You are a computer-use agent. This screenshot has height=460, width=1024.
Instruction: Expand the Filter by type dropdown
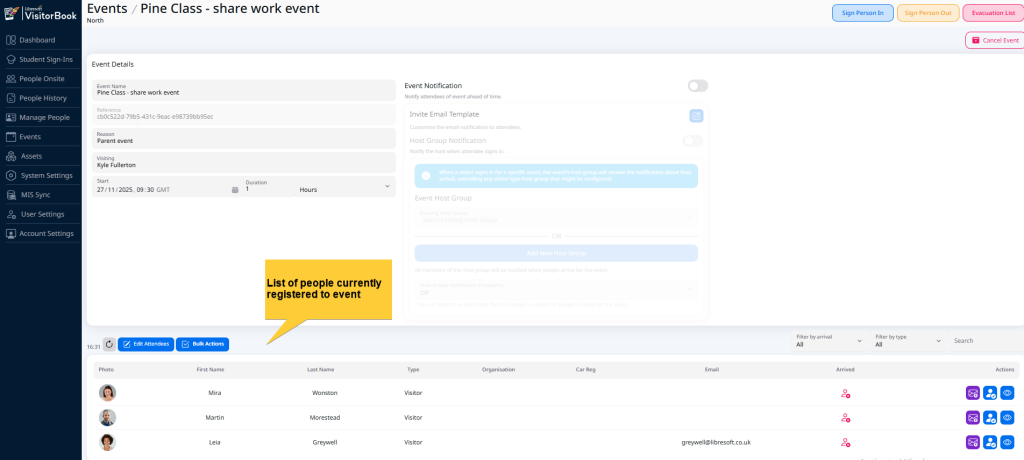[908, 341]
